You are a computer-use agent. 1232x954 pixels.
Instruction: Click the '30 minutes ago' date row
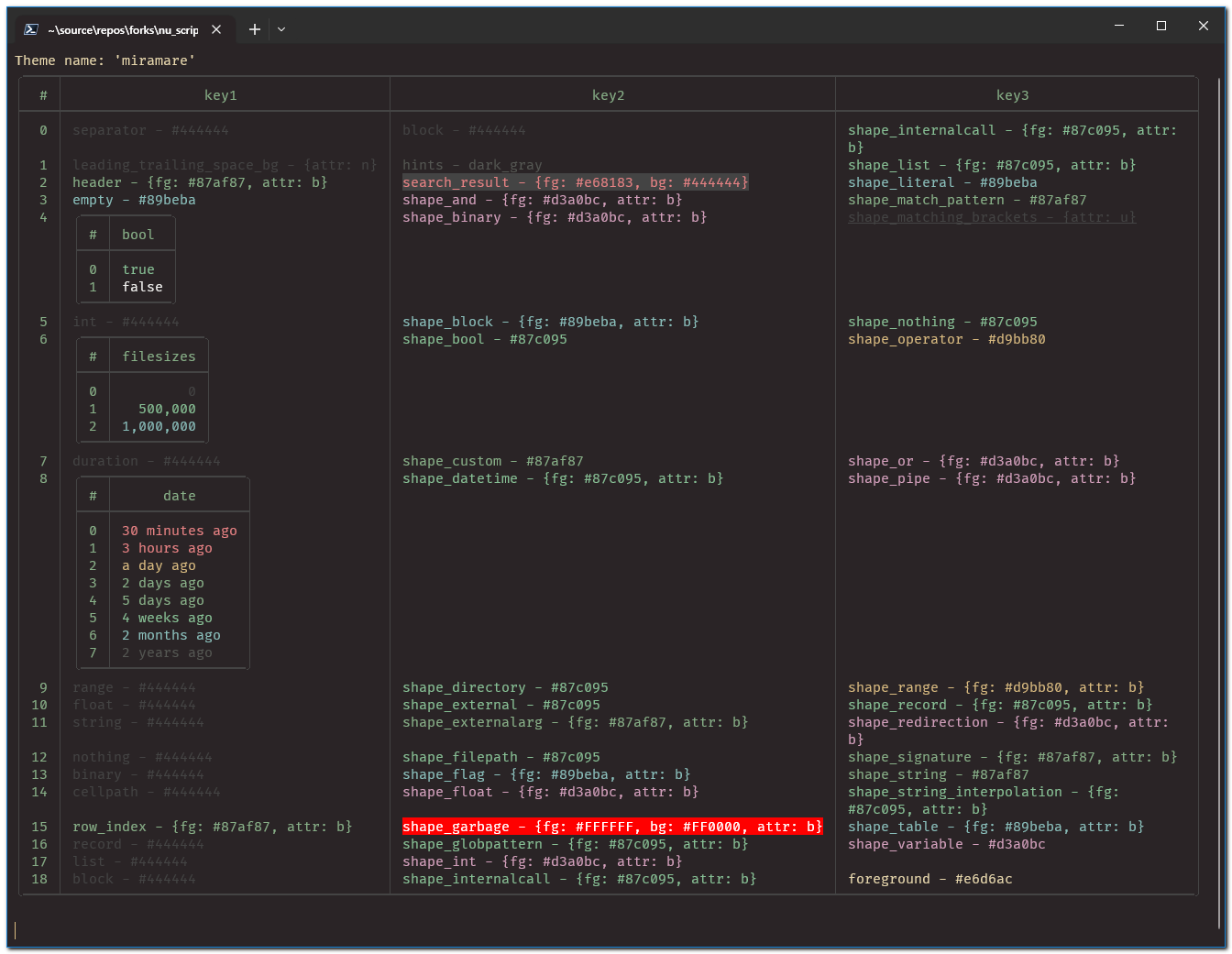(180, 531)
